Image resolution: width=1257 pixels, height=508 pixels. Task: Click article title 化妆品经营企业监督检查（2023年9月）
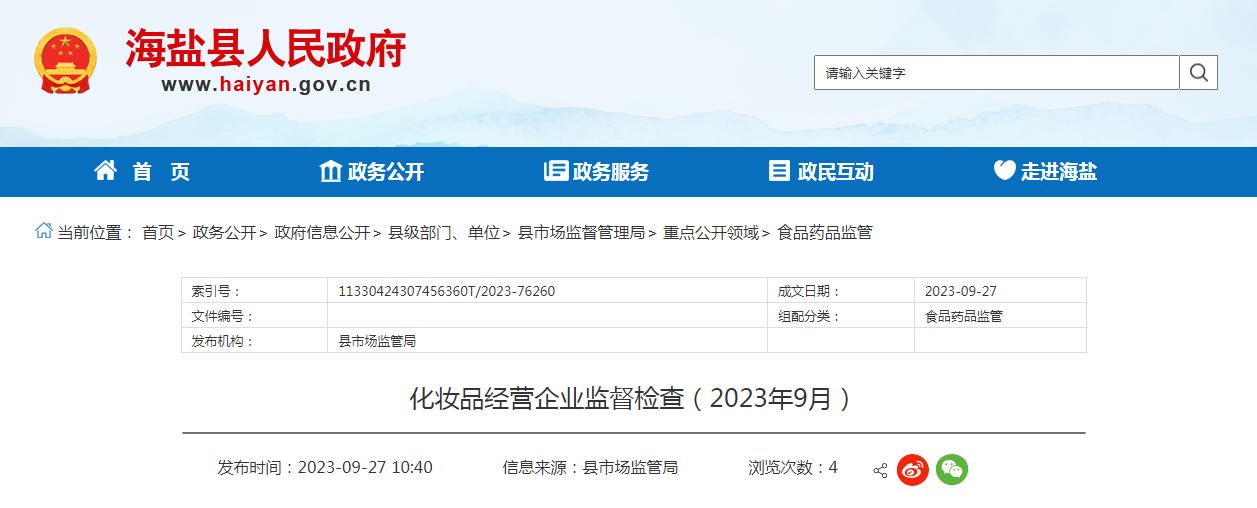633,398
